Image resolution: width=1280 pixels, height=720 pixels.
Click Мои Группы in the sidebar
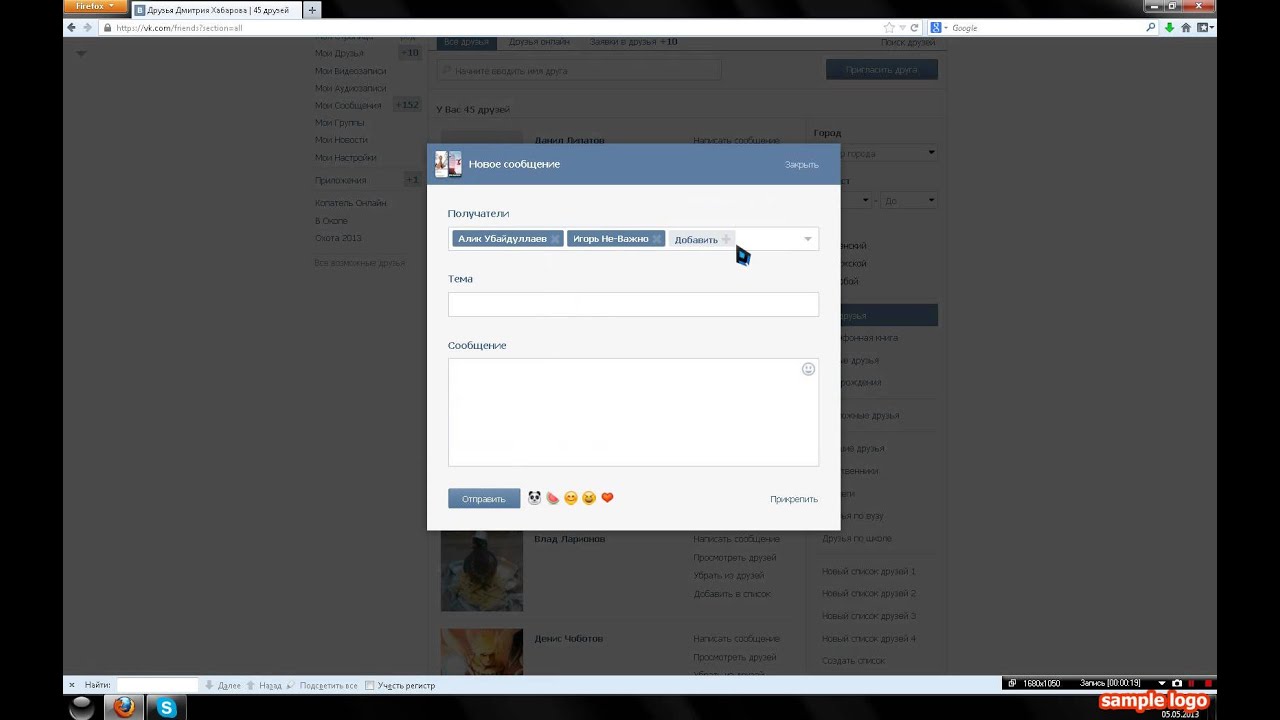point(339,122)
